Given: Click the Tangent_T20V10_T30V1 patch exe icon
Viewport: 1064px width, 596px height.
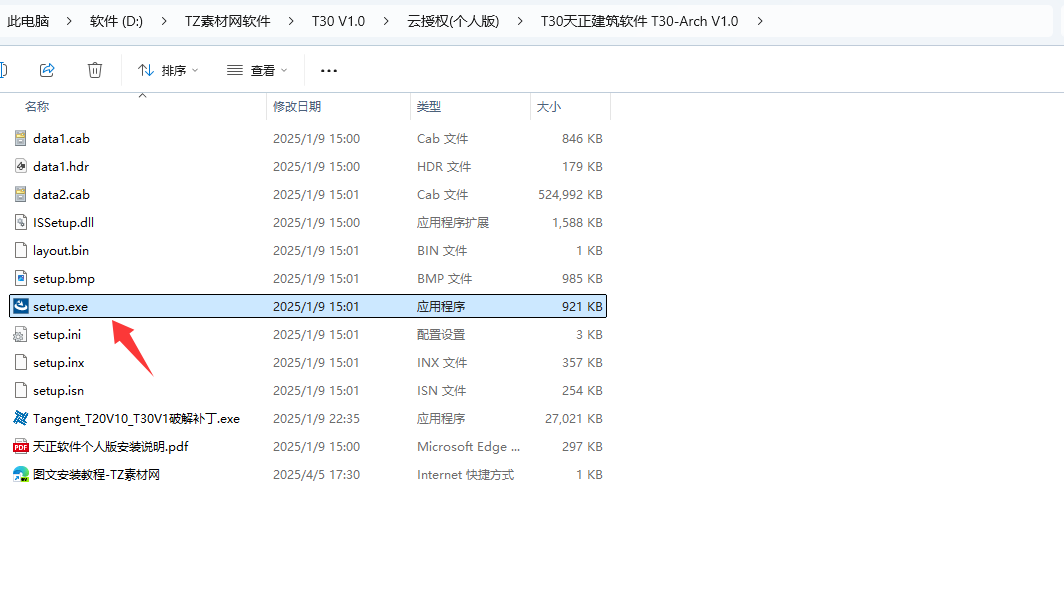Looking at the screenshot, I should tap(21, 418).
